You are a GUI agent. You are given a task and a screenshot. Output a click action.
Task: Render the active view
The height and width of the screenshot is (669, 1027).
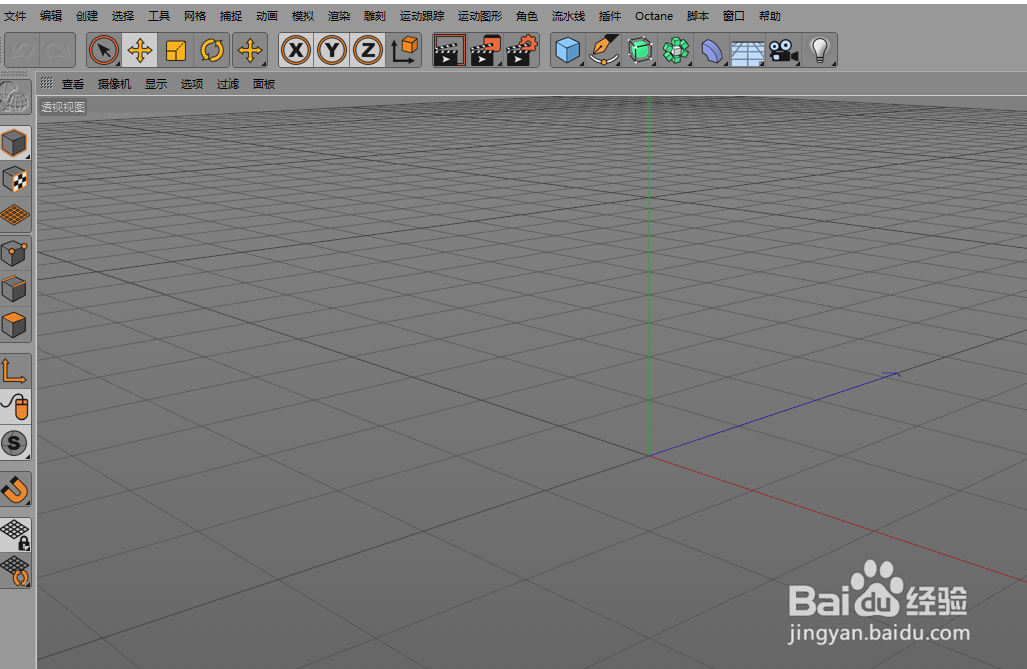point(449,50)
